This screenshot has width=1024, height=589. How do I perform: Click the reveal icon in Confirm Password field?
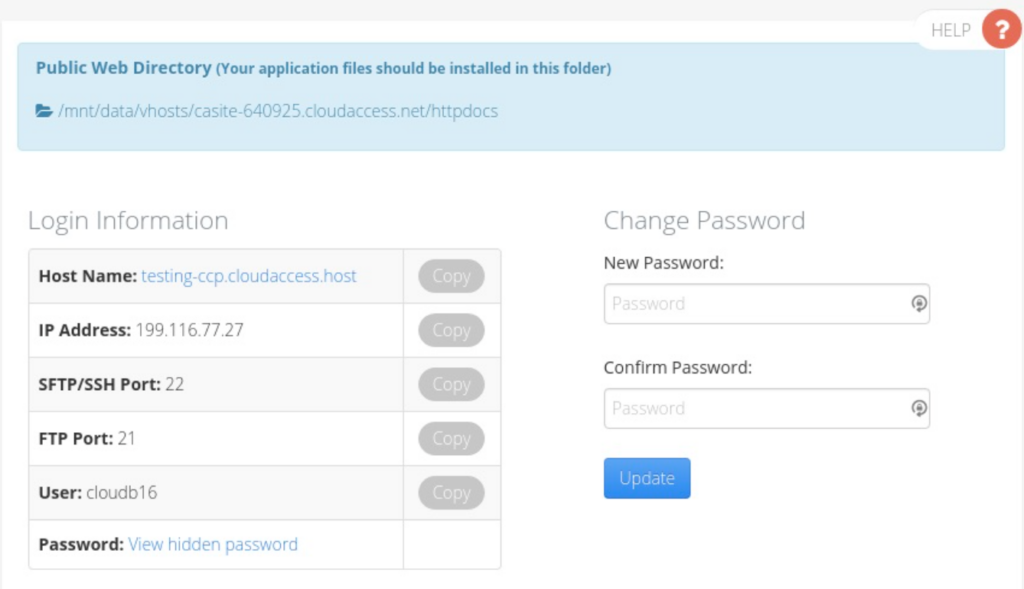(917, 408)
